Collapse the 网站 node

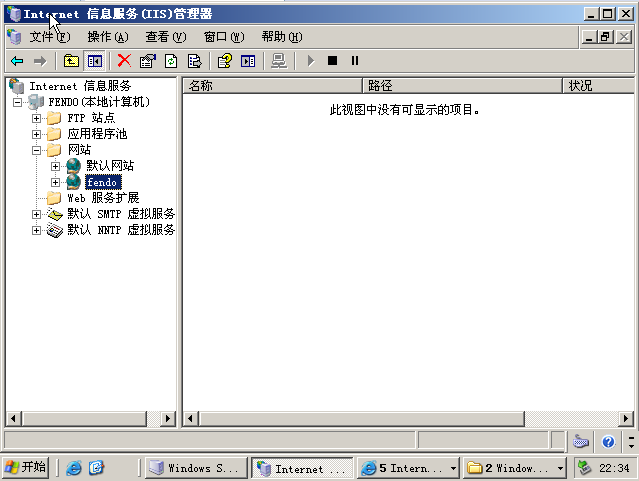coord(36,150)
